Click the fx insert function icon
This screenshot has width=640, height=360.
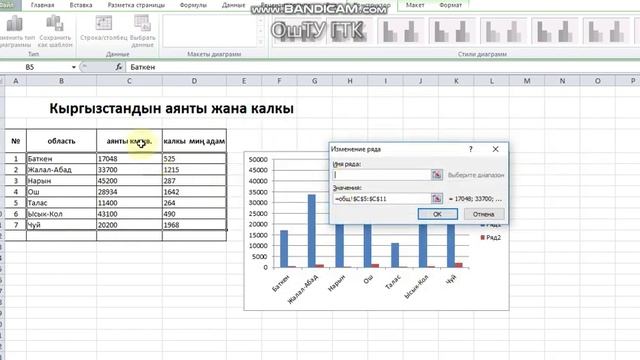[x=118, y=67]
